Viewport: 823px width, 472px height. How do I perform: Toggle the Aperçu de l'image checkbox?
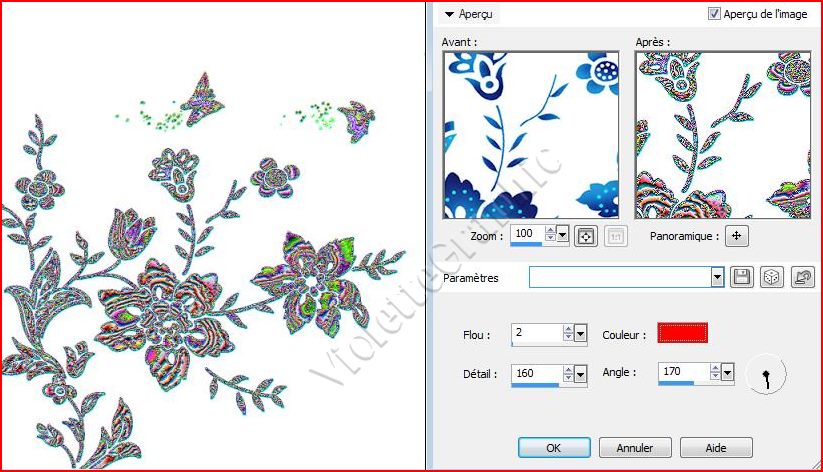pyautogui.click(x=714, y=14)
